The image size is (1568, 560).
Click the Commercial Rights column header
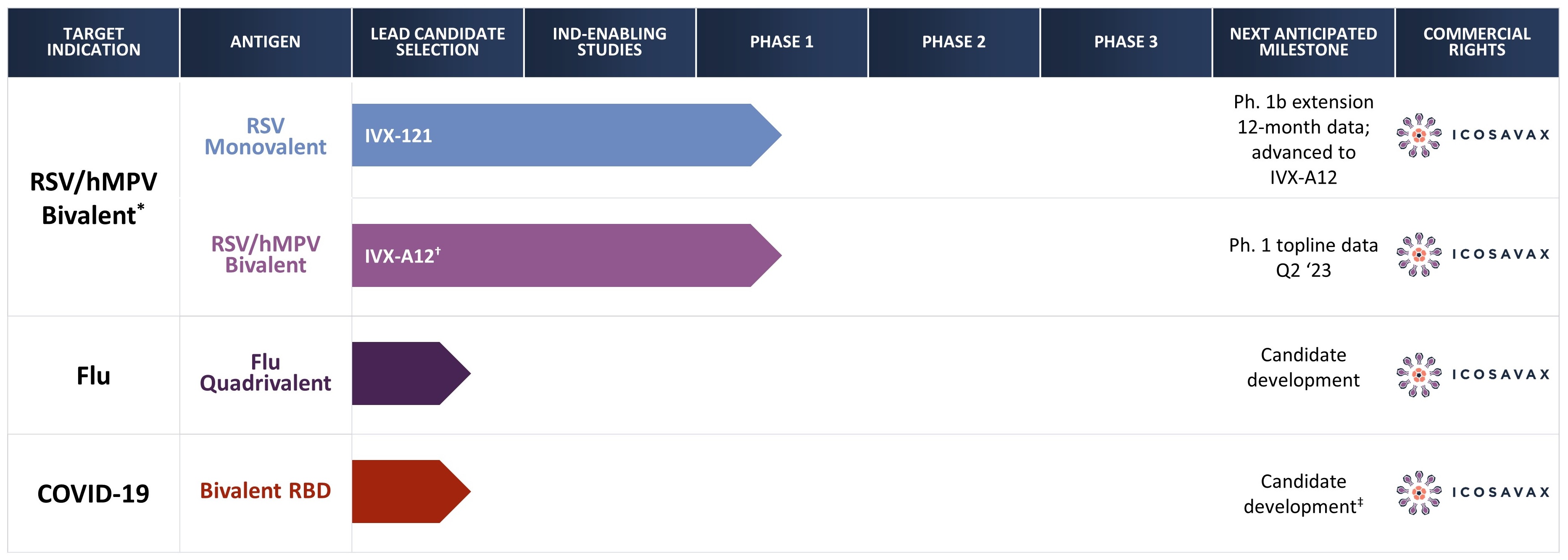coord(1477,42)
